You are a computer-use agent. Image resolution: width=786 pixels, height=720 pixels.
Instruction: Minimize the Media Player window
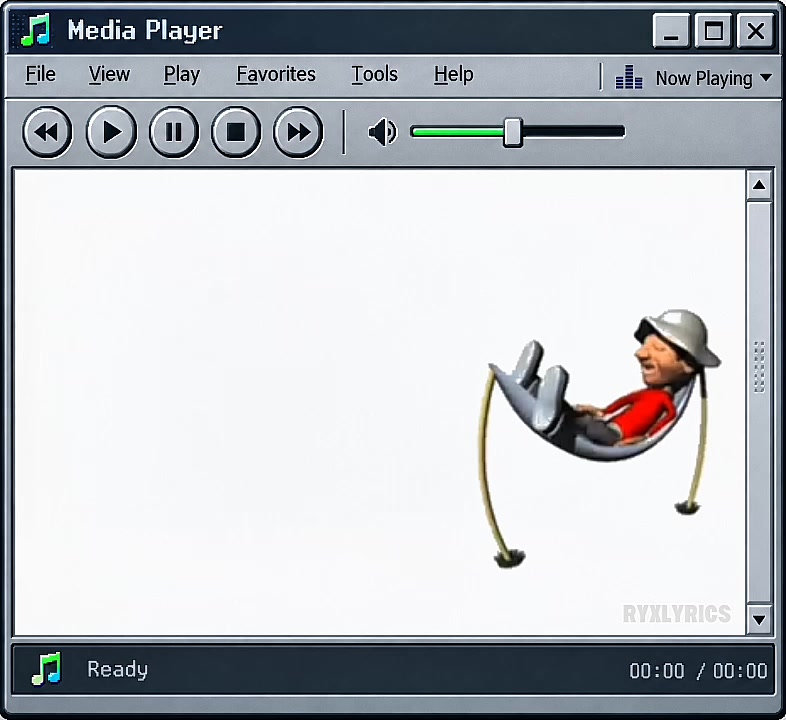coord(671,31)
